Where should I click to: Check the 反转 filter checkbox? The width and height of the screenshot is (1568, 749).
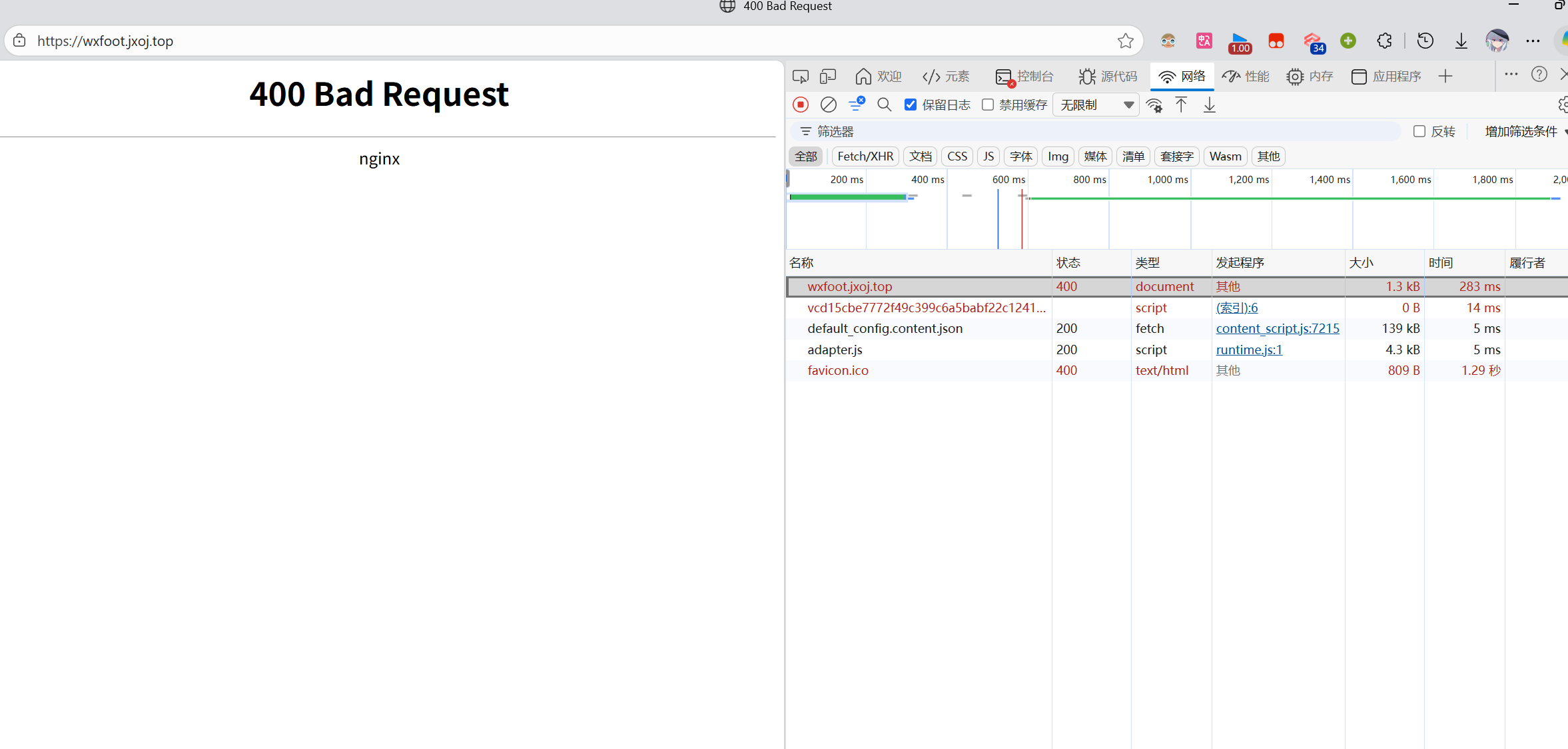click(x=1419, y=131)
